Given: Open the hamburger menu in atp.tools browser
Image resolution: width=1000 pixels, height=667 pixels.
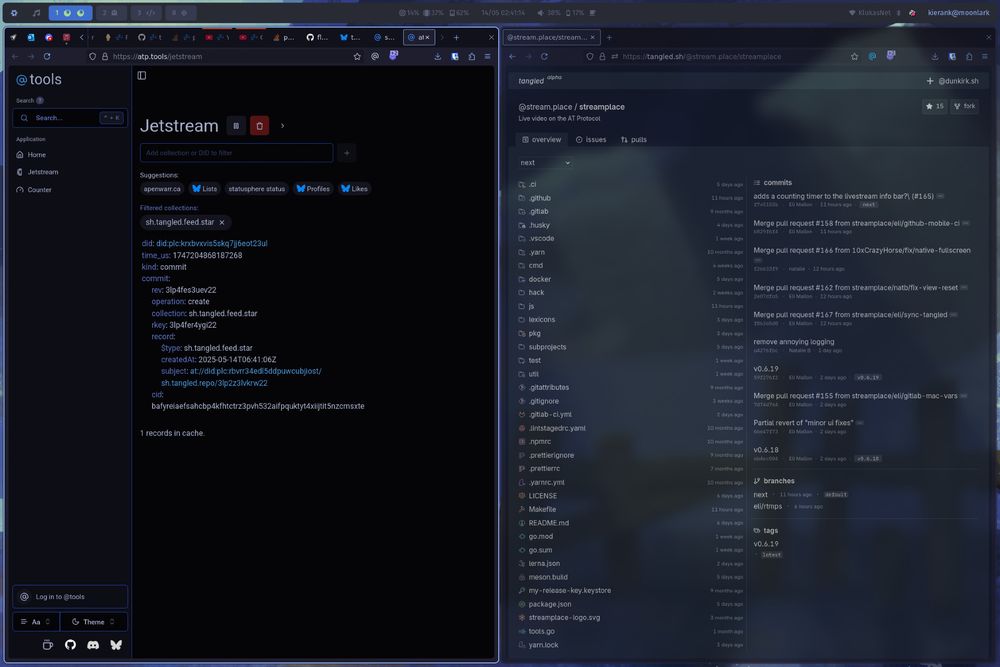Looking at the screenshot, I should 487,56.
